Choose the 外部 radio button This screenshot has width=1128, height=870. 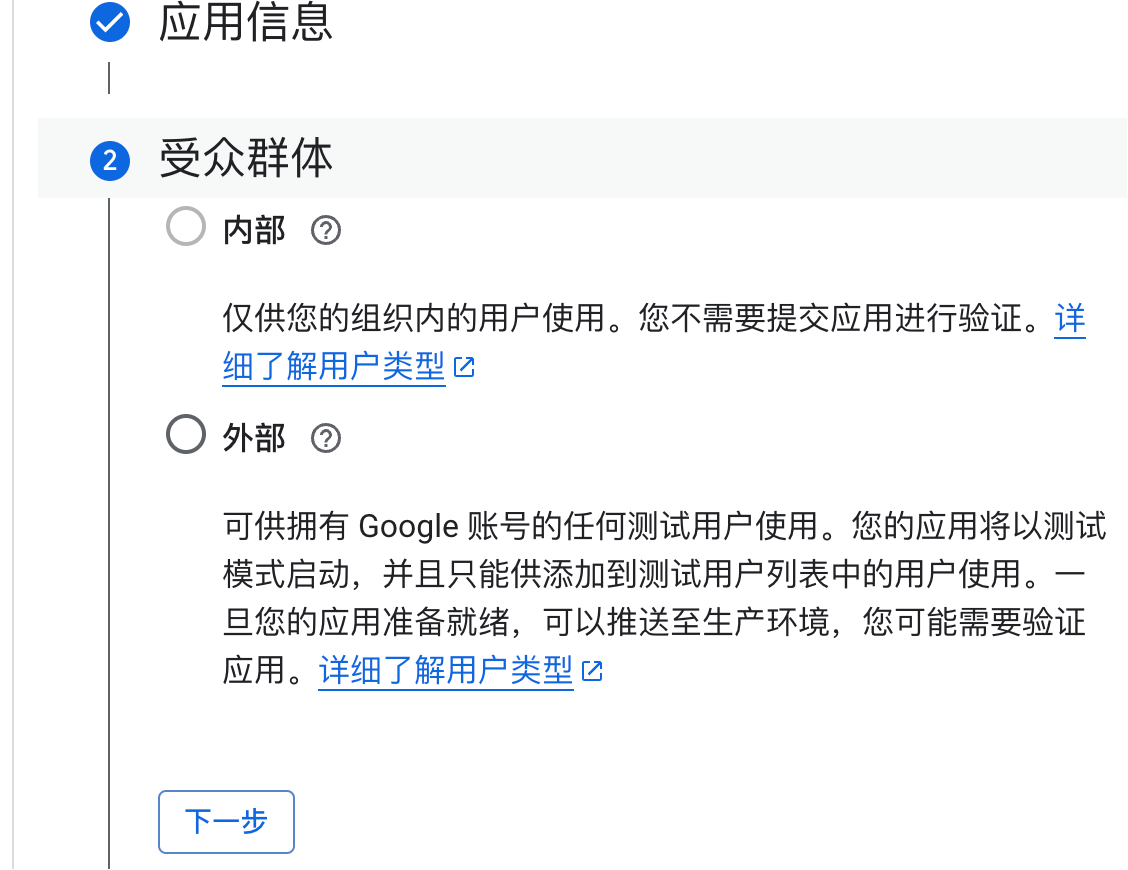186,434
